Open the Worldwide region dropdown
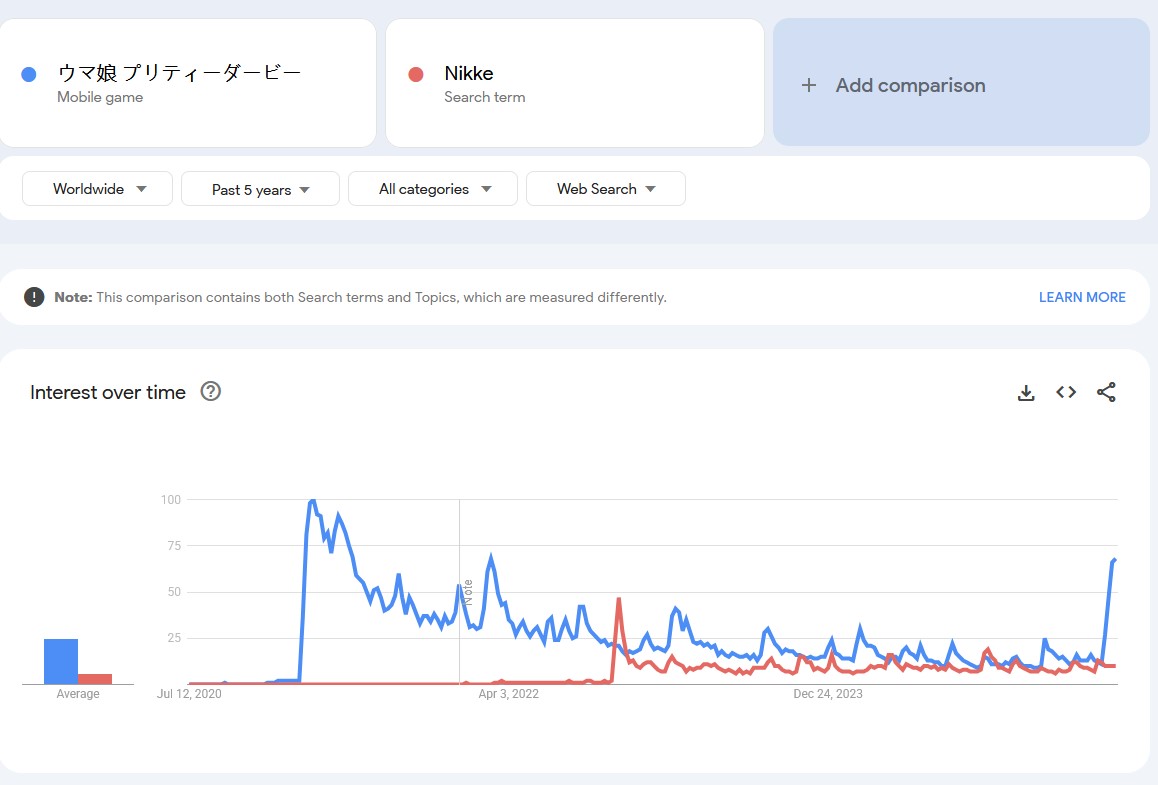Screen dimensions: 1158x785 [97, 189]
